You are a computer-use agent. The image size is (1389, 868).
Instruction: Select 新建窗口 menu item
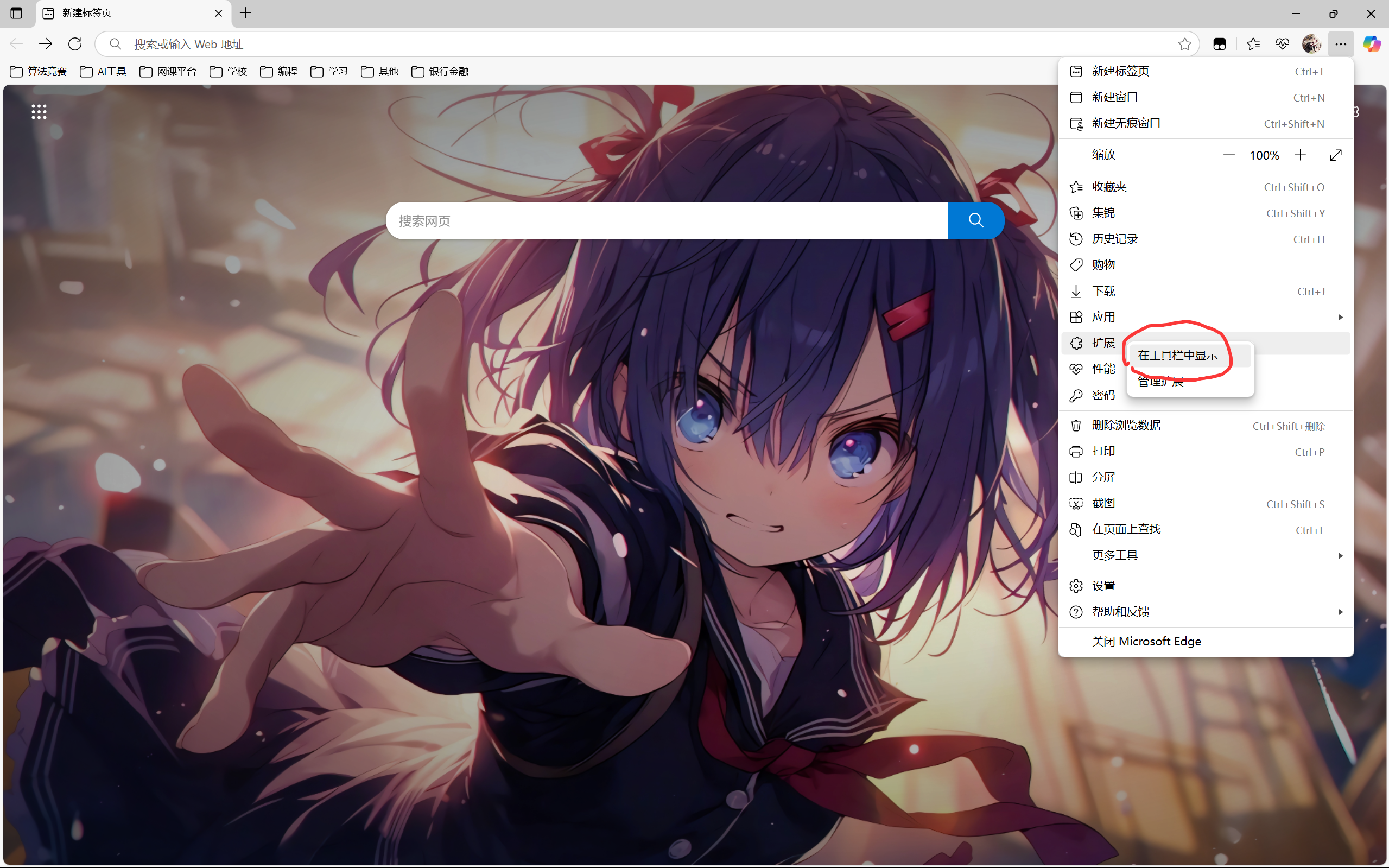coord(1206,97)
